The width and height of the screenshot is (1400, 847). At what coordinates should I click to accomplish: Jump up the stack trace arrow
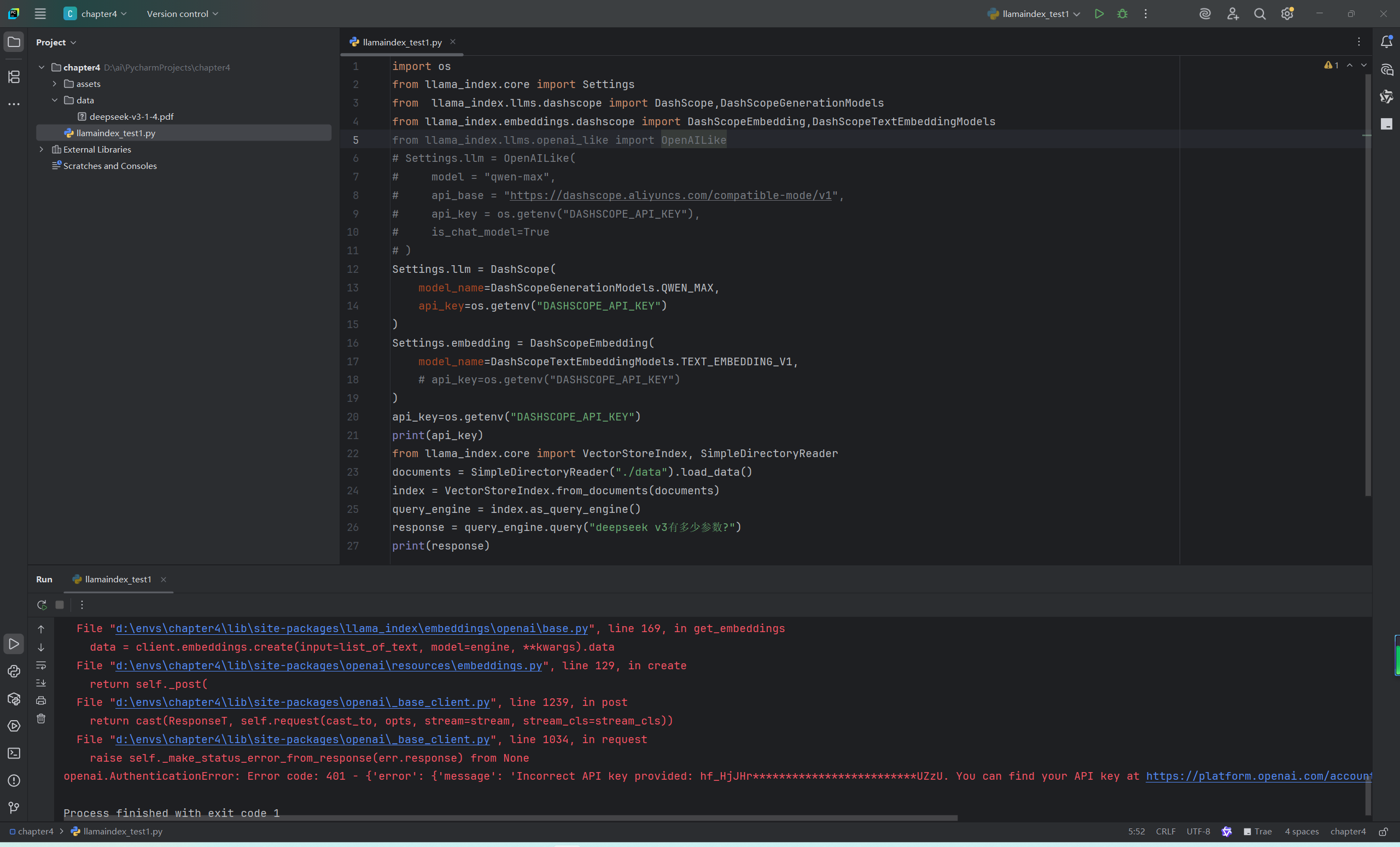[x=41, y=629]
